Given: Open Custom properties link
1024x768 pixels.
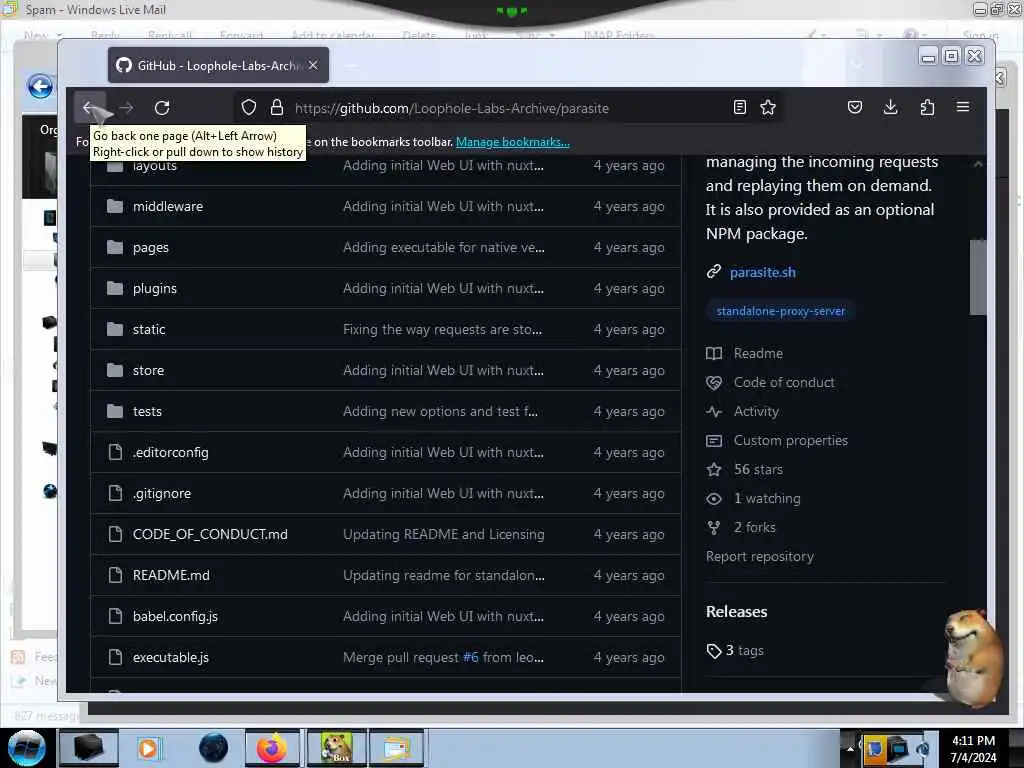Looking at the screenshot, I should pyautogui.click(x=790, y=441).
